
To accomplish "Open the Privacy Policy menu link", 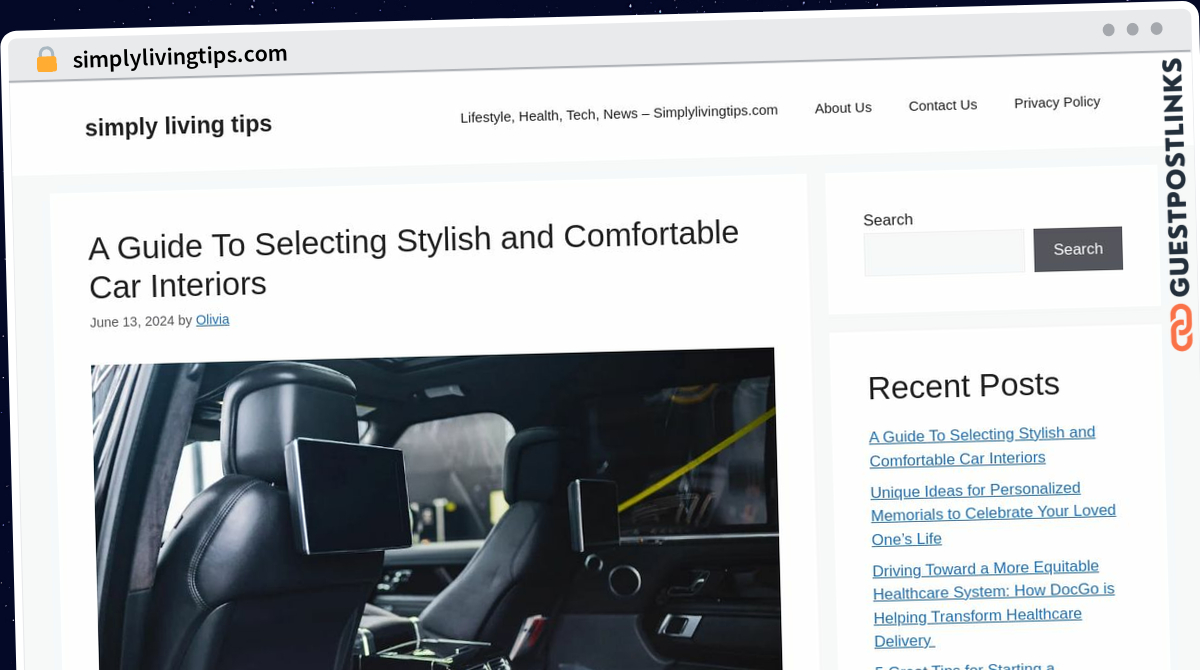I will pyautogui.click(x=1057, y=102).
